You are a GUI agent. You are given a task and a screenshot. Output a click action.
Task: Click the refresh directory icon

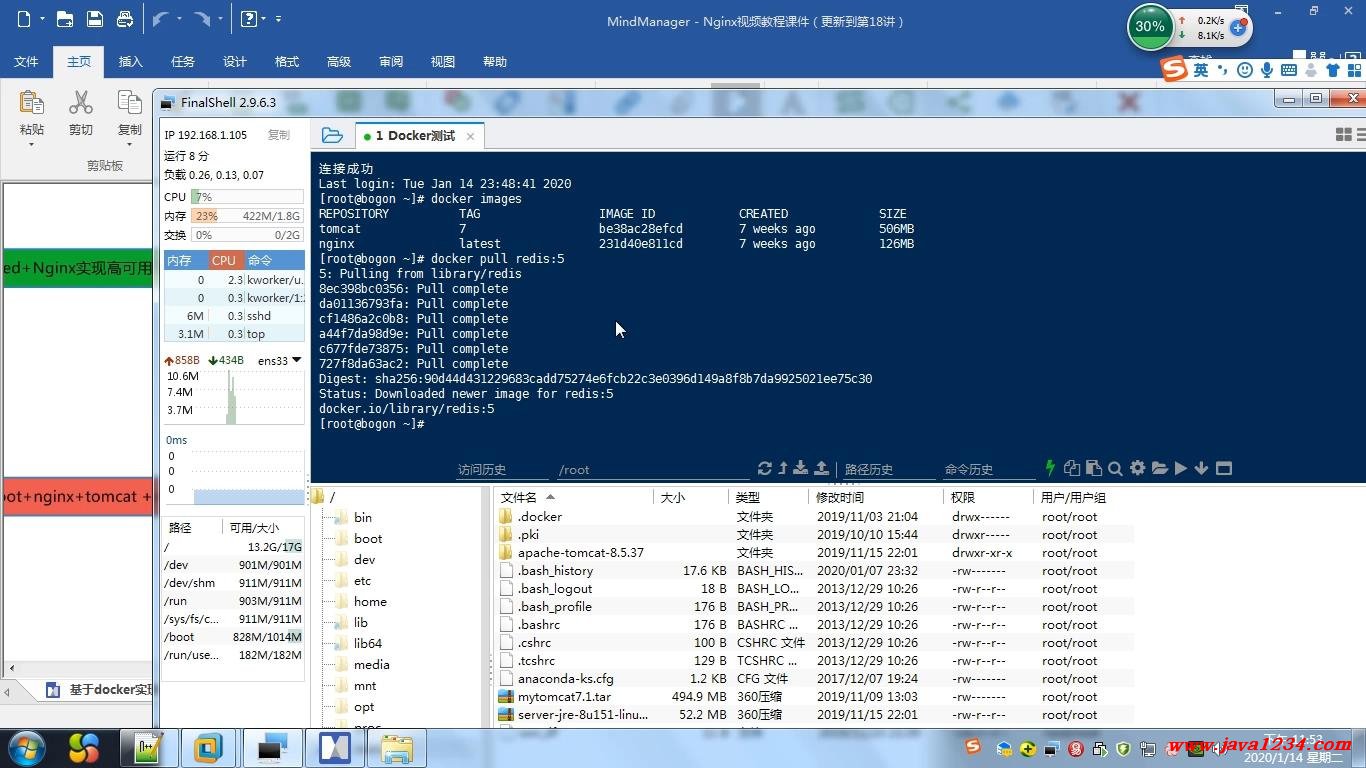(x=765, y=468)
